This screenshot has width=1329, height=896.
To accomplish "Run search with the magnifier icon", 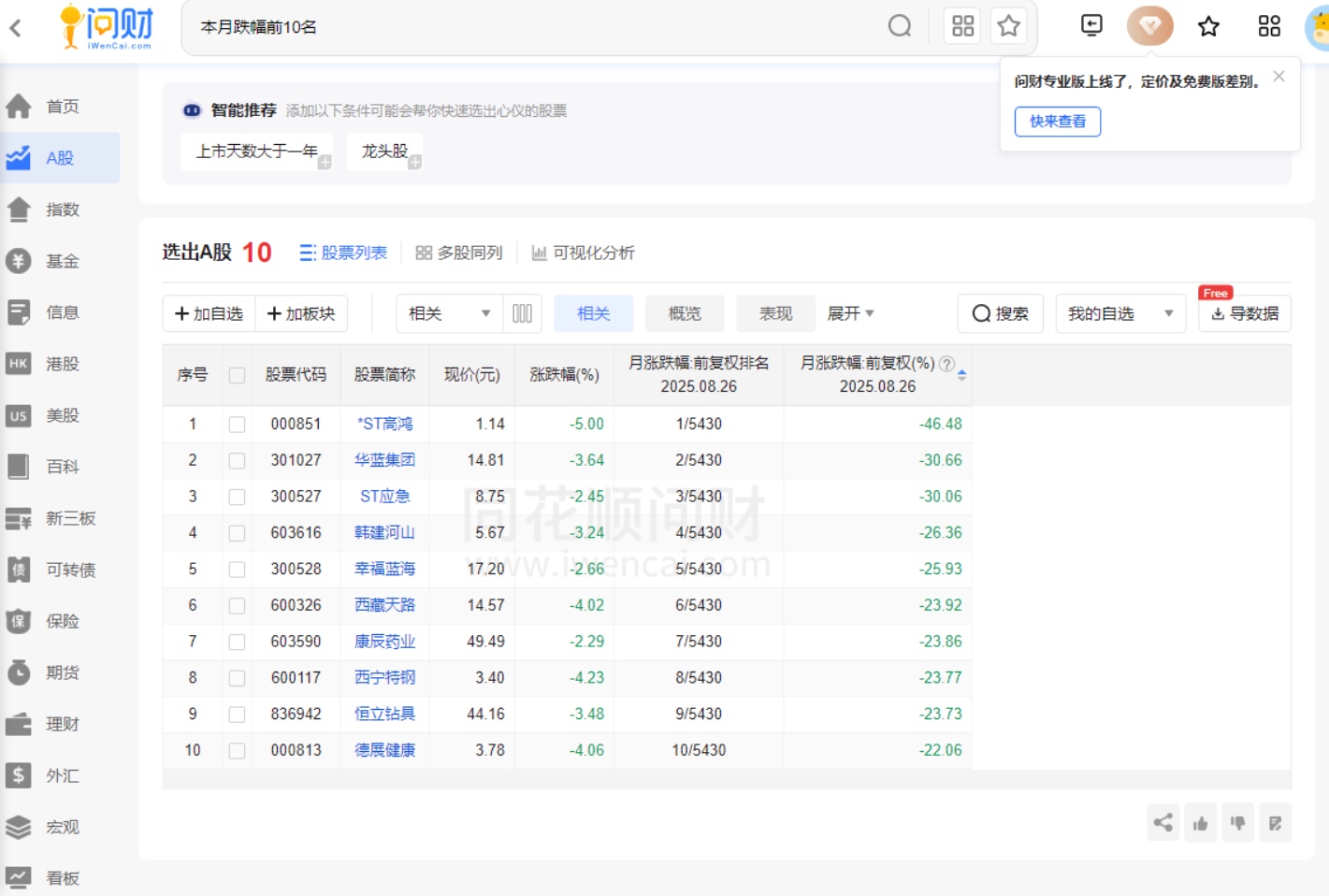I will pyautogui.click(x=900, y=26).
